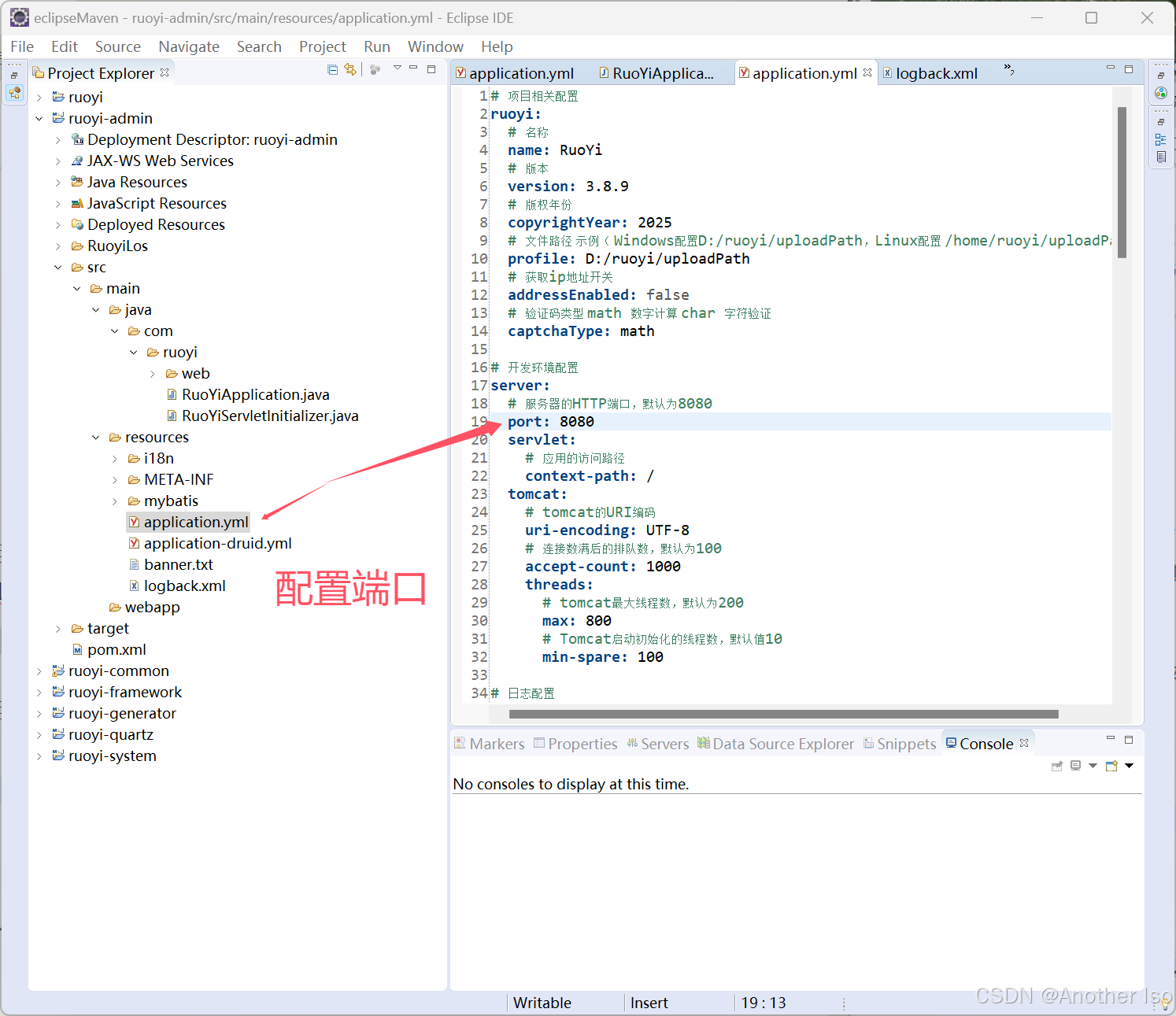This screenshot has width=1176, height=1016.
Task: Click the editor vertical scrollbar thumb
Action: (x=1122, y=183)
